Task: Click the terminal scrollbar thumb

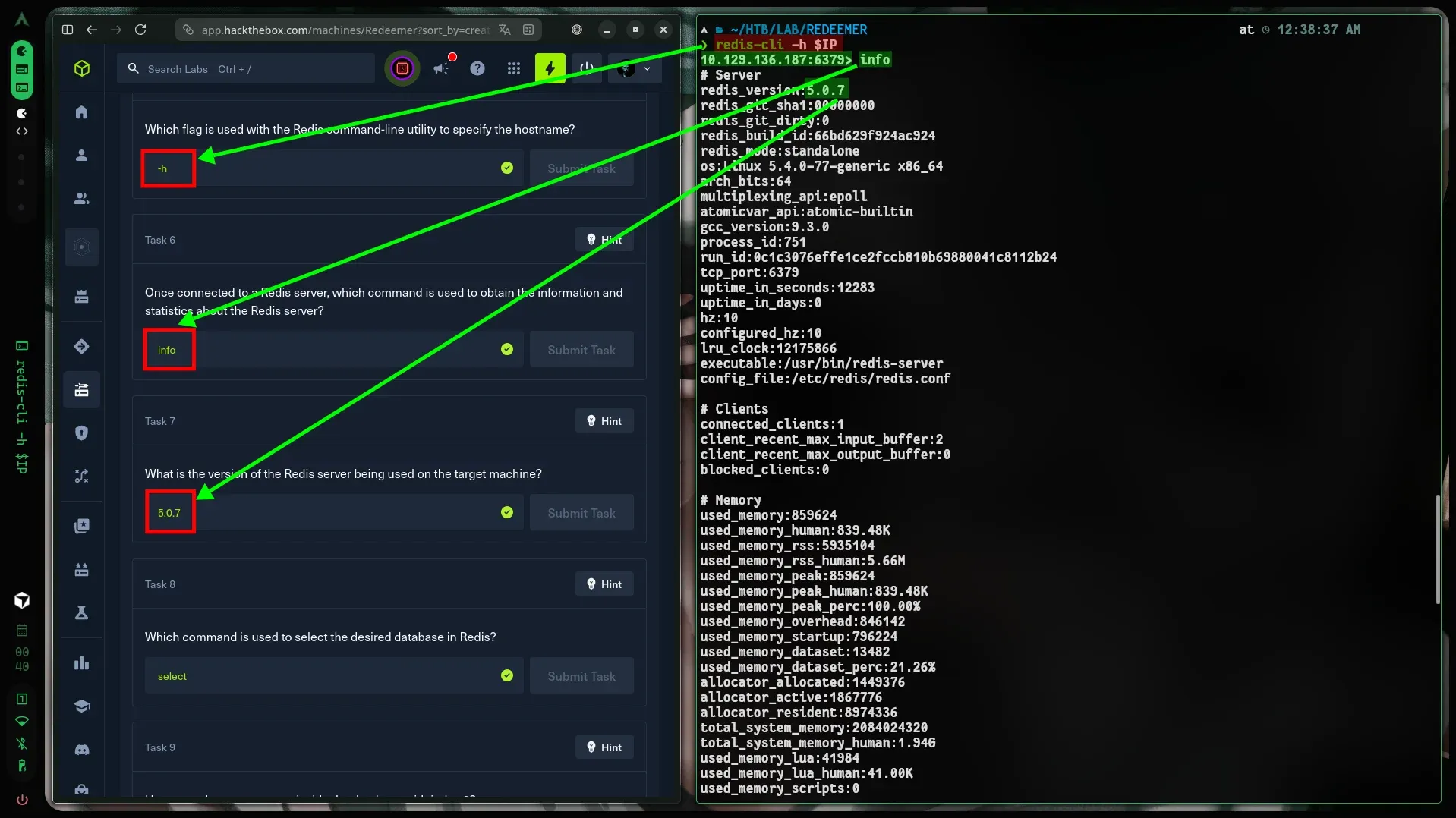Action: tap(1438, 549)
